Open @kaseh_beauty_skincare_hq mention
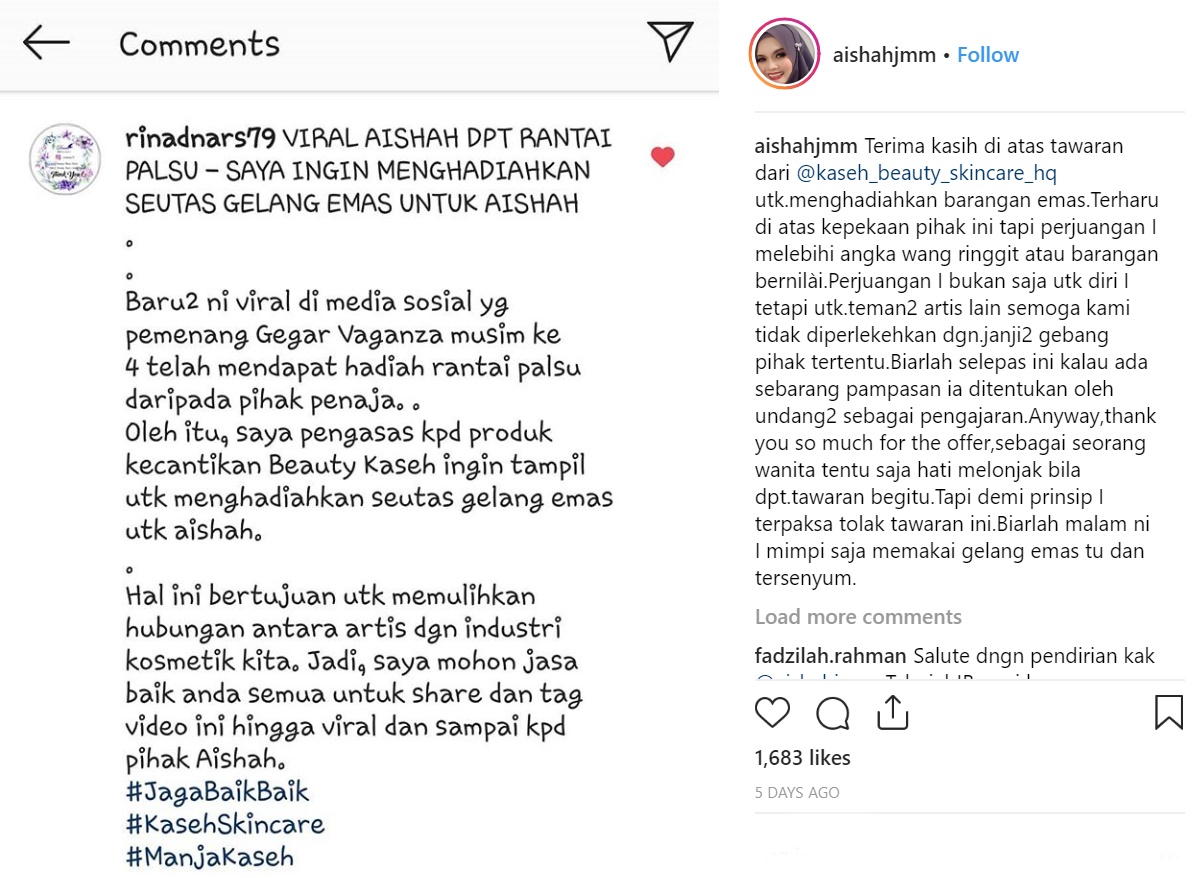The image size is (1194, 878). (x=927, y=173)
